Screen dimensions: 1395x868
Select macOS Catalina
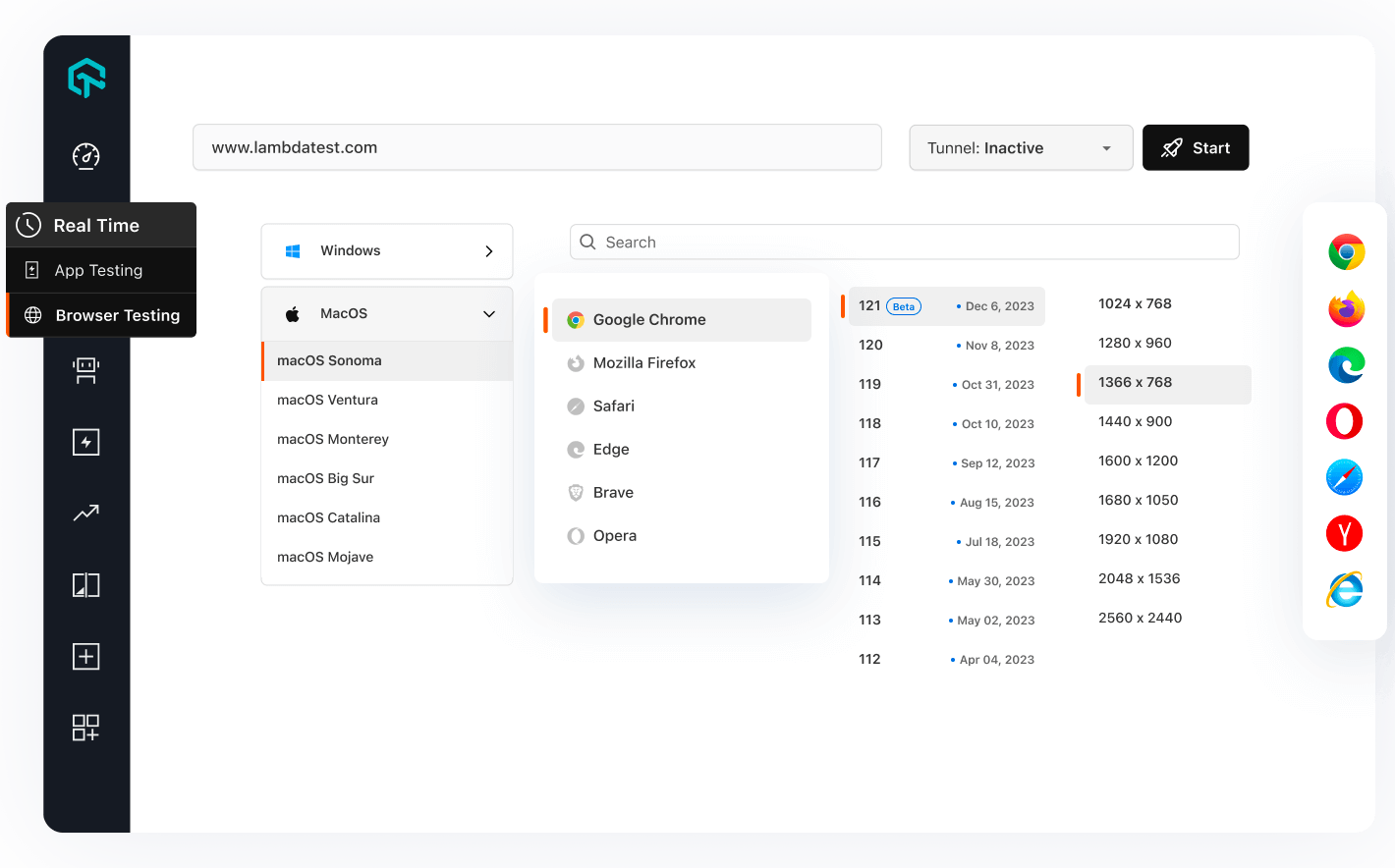click(387, 517)
